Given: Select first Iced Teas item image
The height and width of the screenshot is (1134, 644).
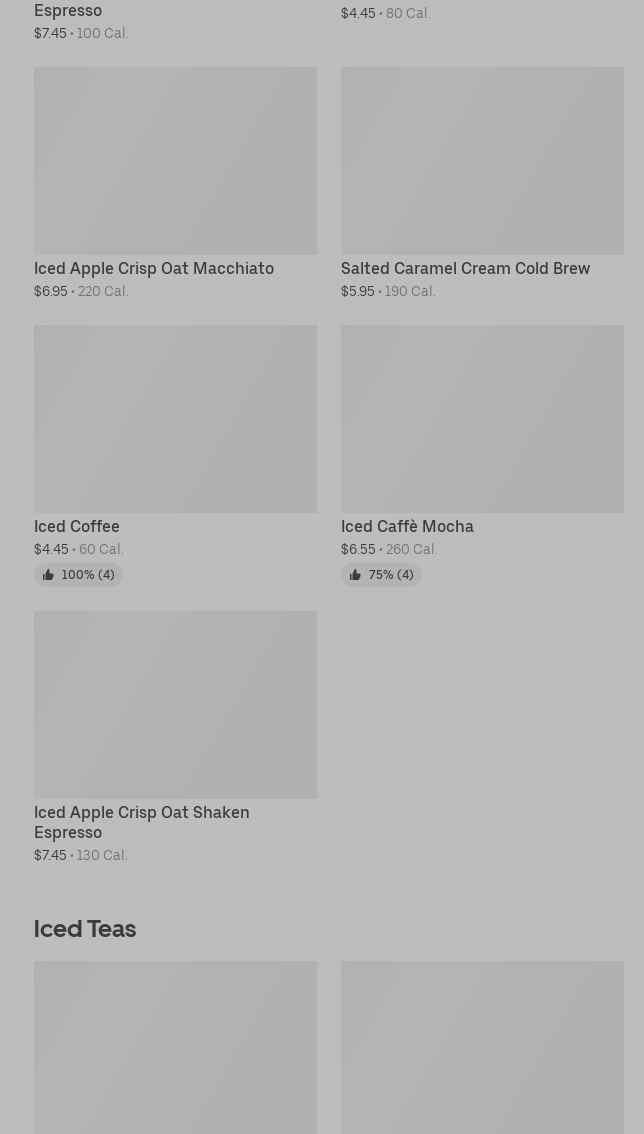Looking at the screenshot, I should coord(175,1047).
